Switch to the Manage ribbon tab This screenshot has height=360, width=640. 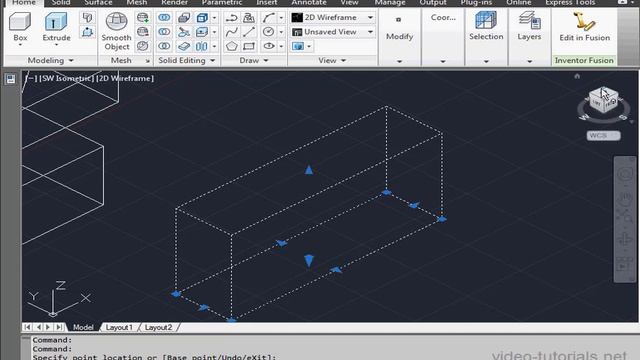click(390, 3)
